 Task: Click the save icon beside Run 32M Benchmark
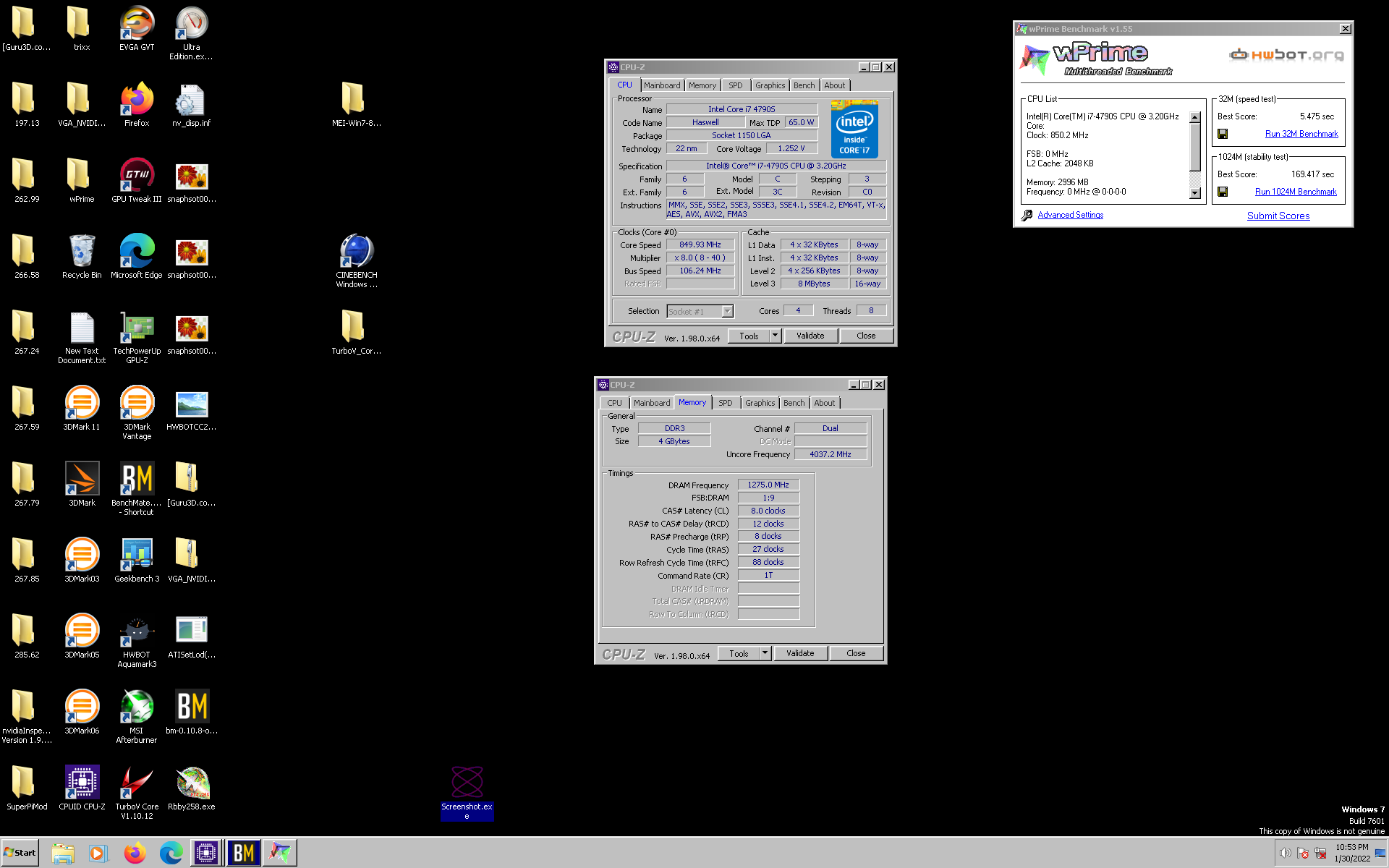(1223, 134)
